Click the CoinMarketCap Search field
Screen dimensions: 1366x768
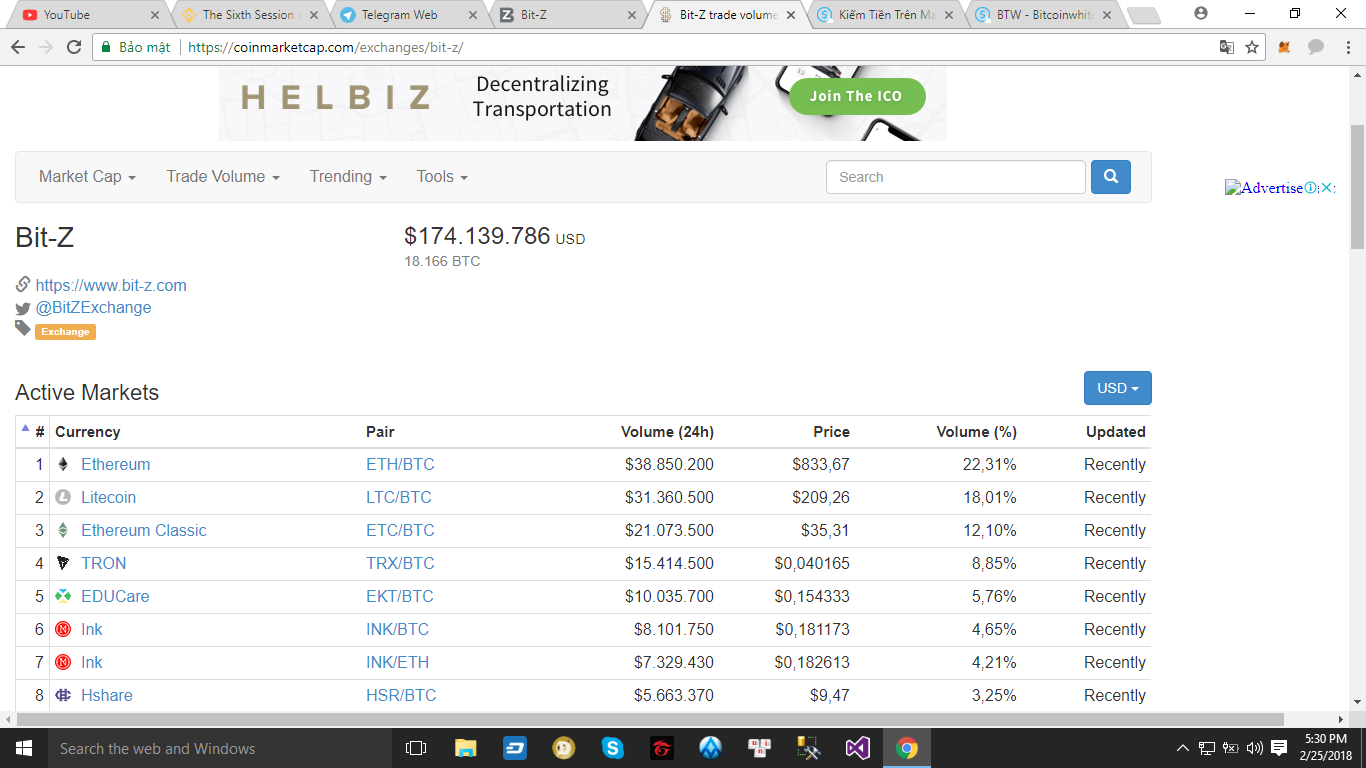tap(955, 177)
